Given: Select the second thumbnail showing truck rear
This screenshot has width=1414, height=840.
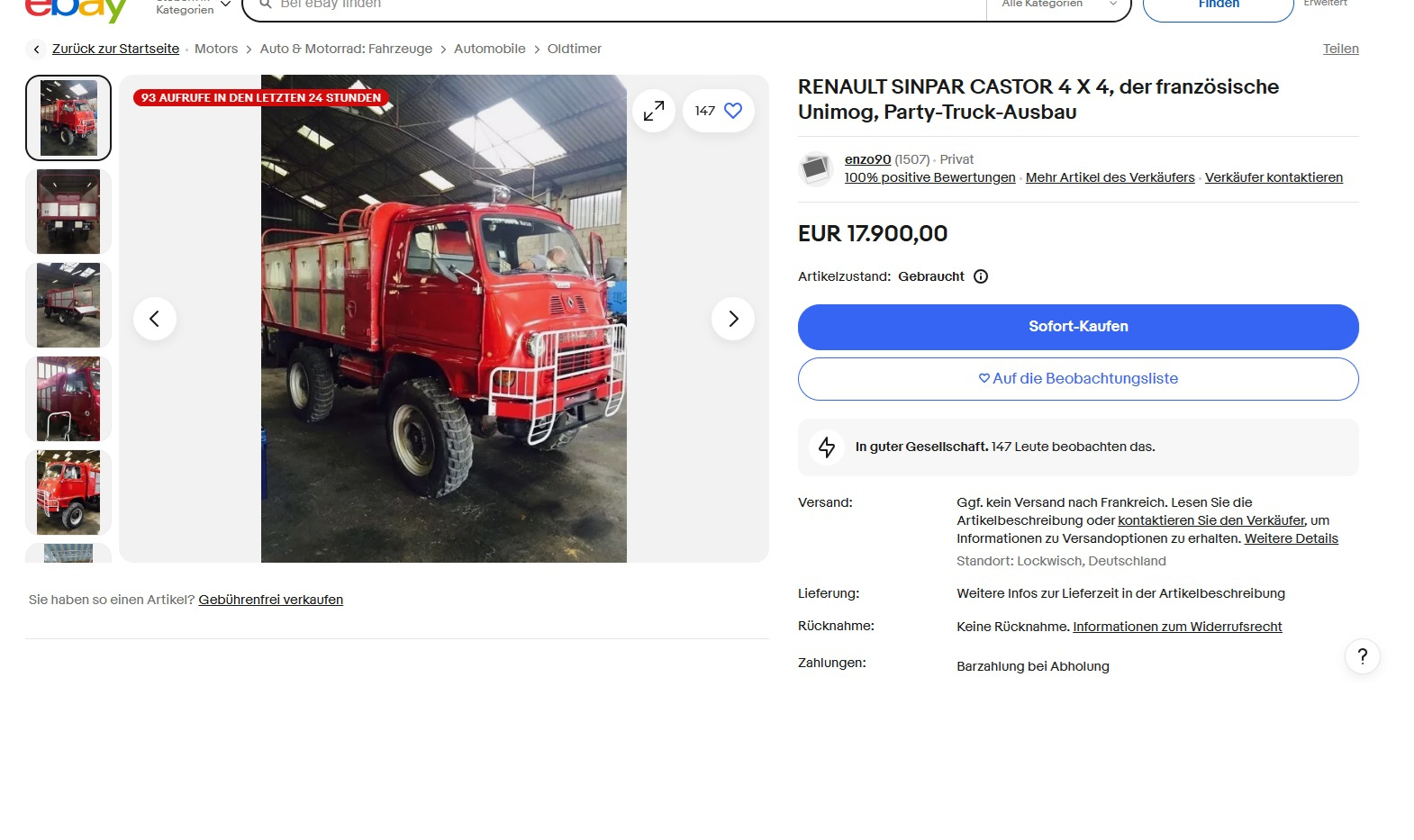Looking at the screenshot, I should pos(68,212).
